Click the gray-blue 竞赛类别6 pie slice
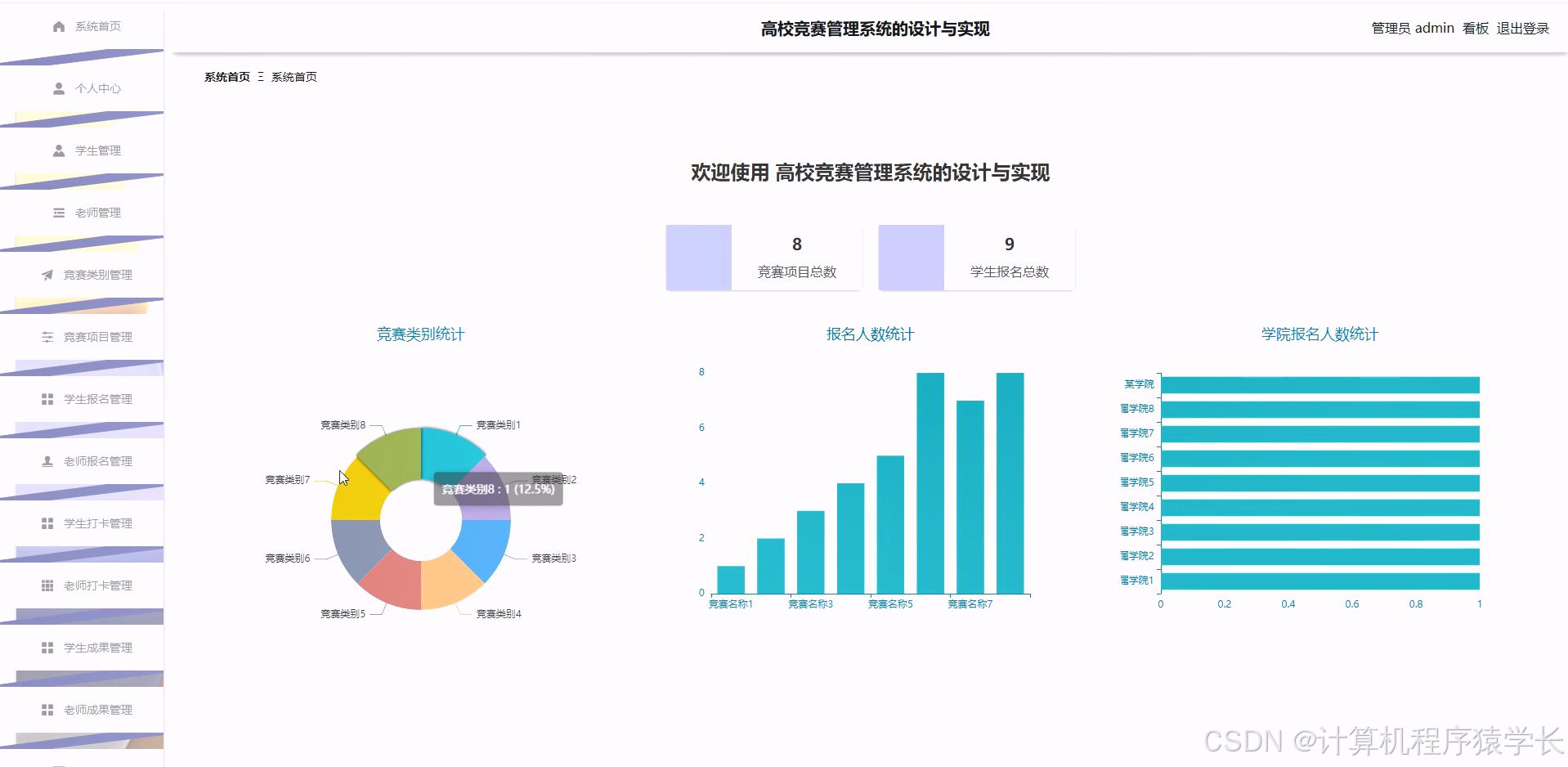The image size is (1568, 767). click(358, 544)
